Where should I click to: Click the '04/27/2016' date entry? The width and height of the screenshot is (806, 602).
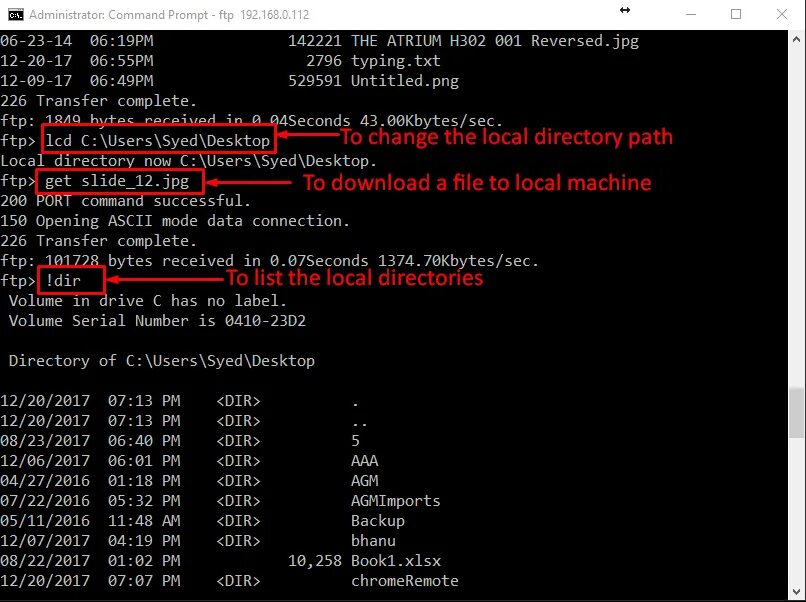45,481
